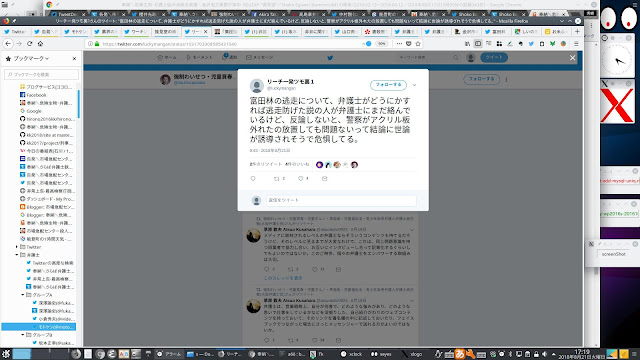Switch to the ワーキン tab

pyautogui.click(x=136, y=31)
